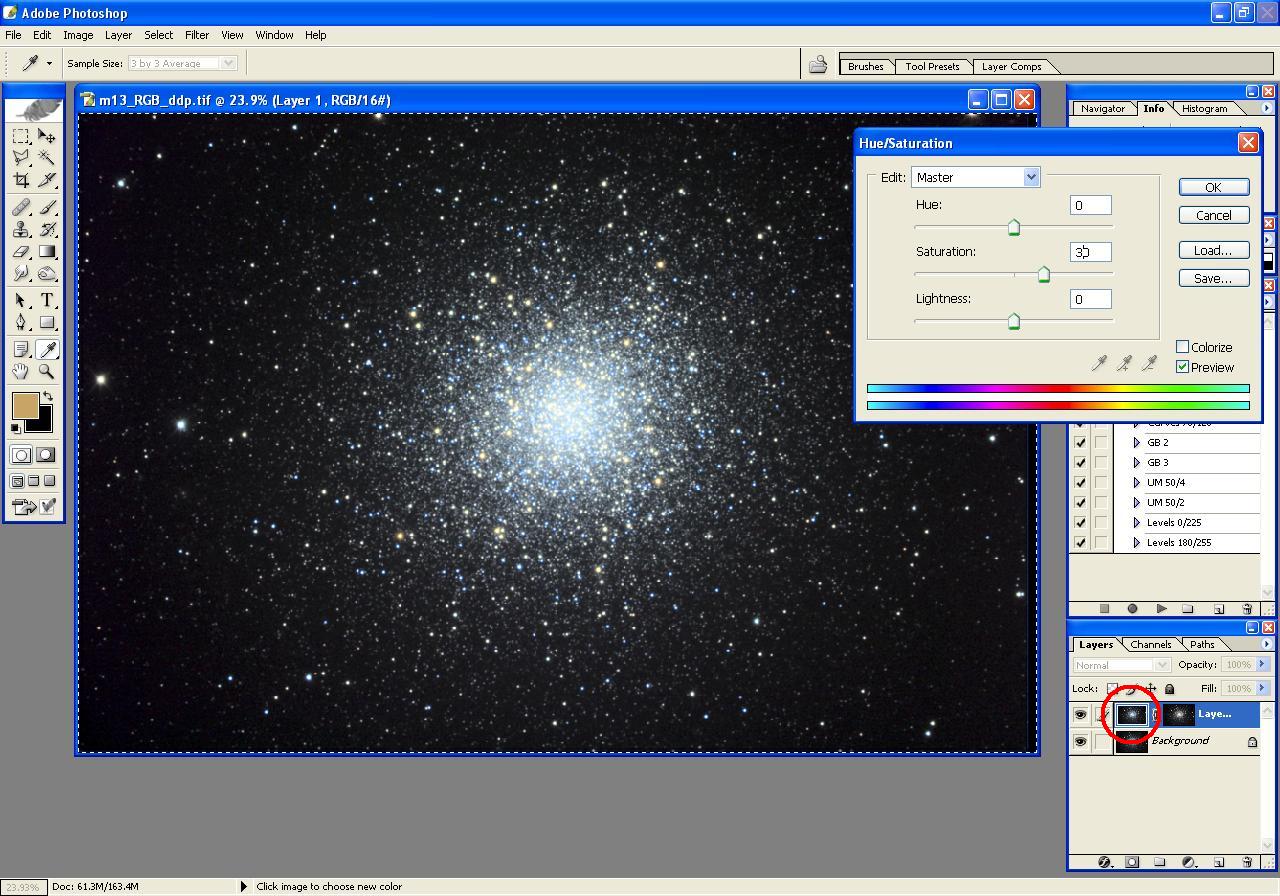Pick the Type tool
1280x896 pixels.
tap(47, 300)
